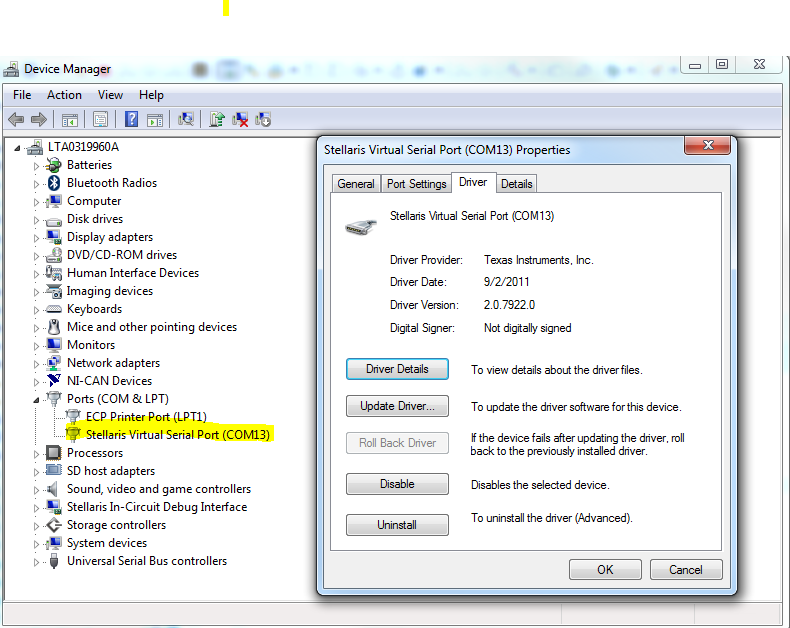Open the Properties sheet toolbar icon
Screen dimensions: 790x628
point(100,119)
